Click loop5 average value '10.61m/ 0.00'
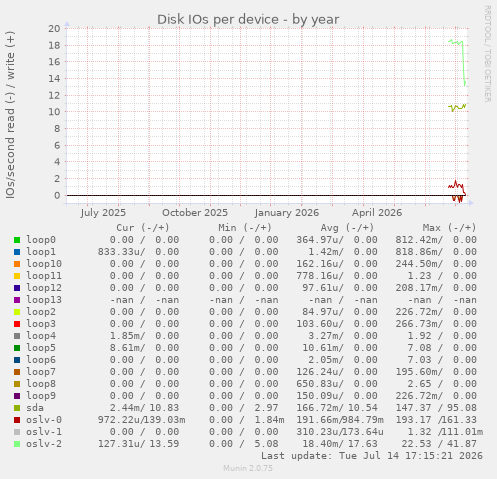This screenshot has height=479, width=497. pyautogui.click(x=340, y=348)
